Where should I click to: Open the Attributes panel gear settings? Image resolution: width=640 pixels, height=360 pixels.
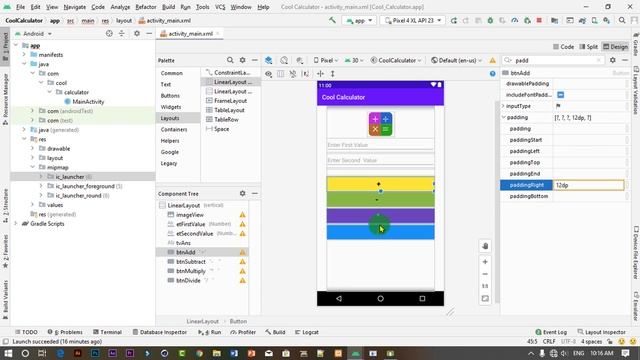613,60
